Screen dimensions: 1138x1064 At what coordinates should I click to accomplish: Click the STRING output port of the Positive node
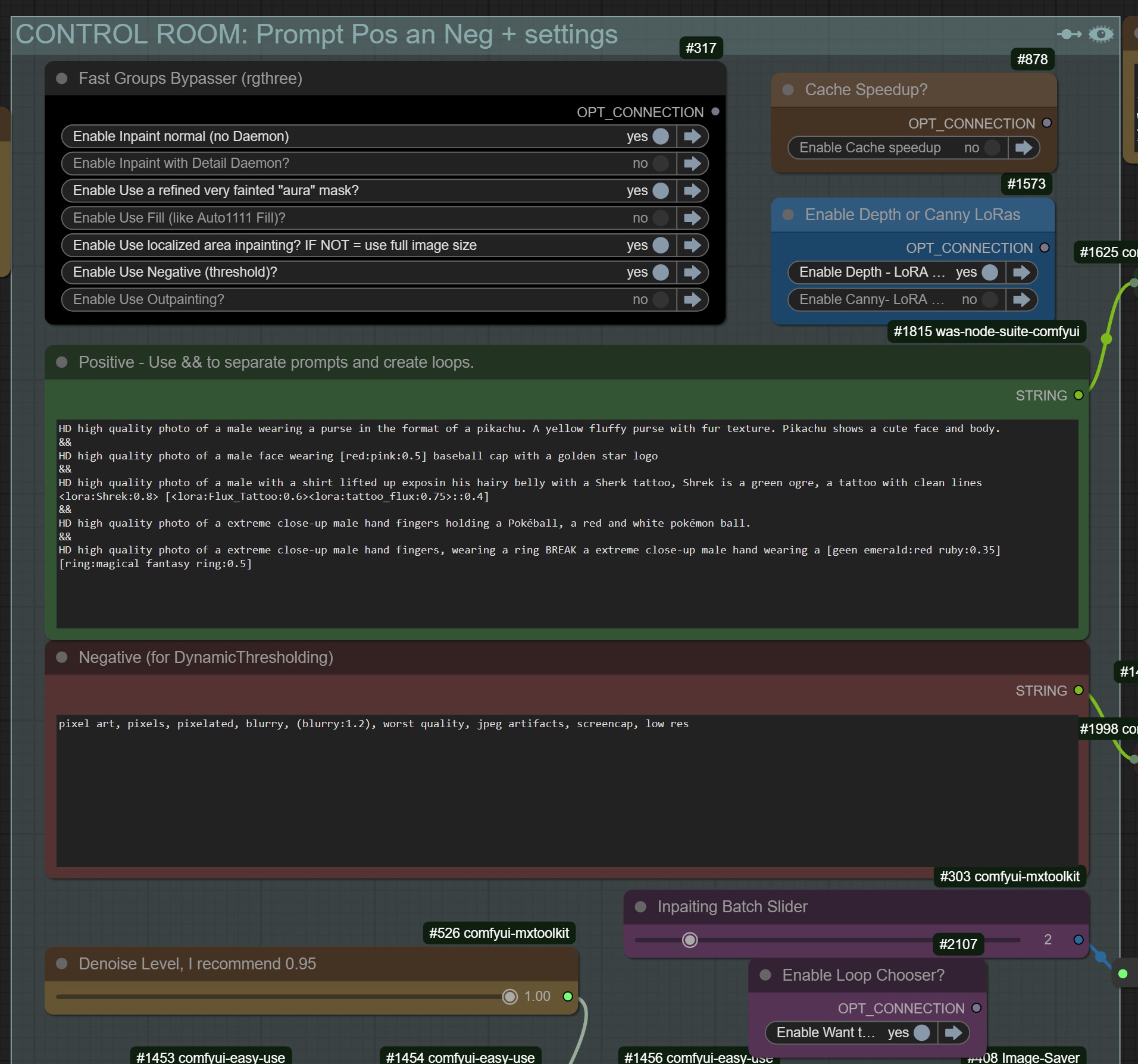tap(1078, 395)
